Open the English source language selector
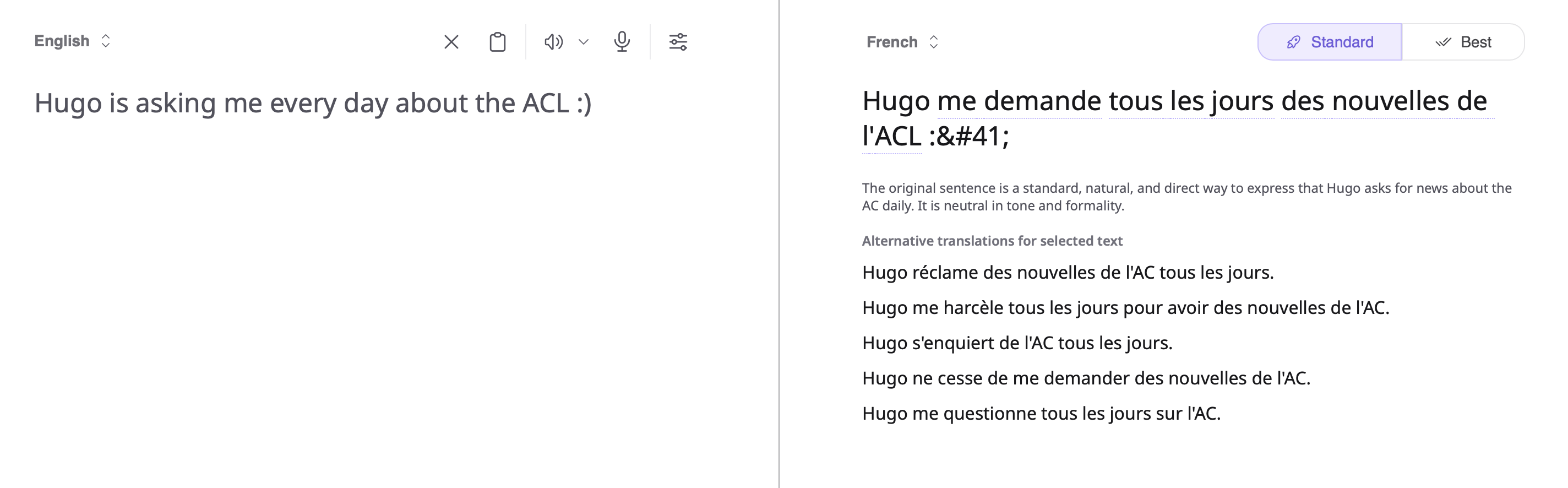This screenshot has height=488, width=1568. tap(73, 41)
